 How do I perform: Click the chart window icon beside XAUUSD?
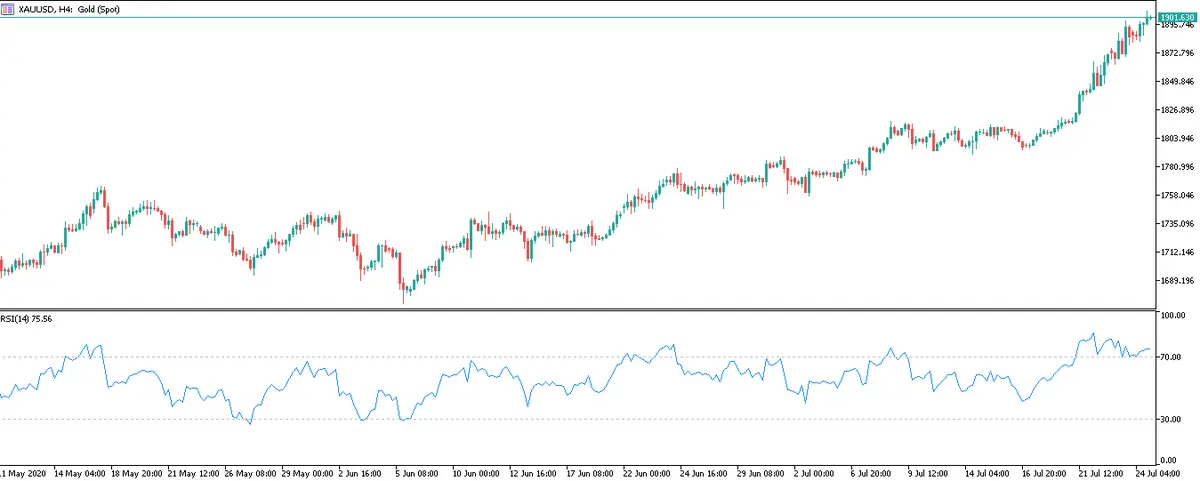pyautogui.click(x=8, y=7)
